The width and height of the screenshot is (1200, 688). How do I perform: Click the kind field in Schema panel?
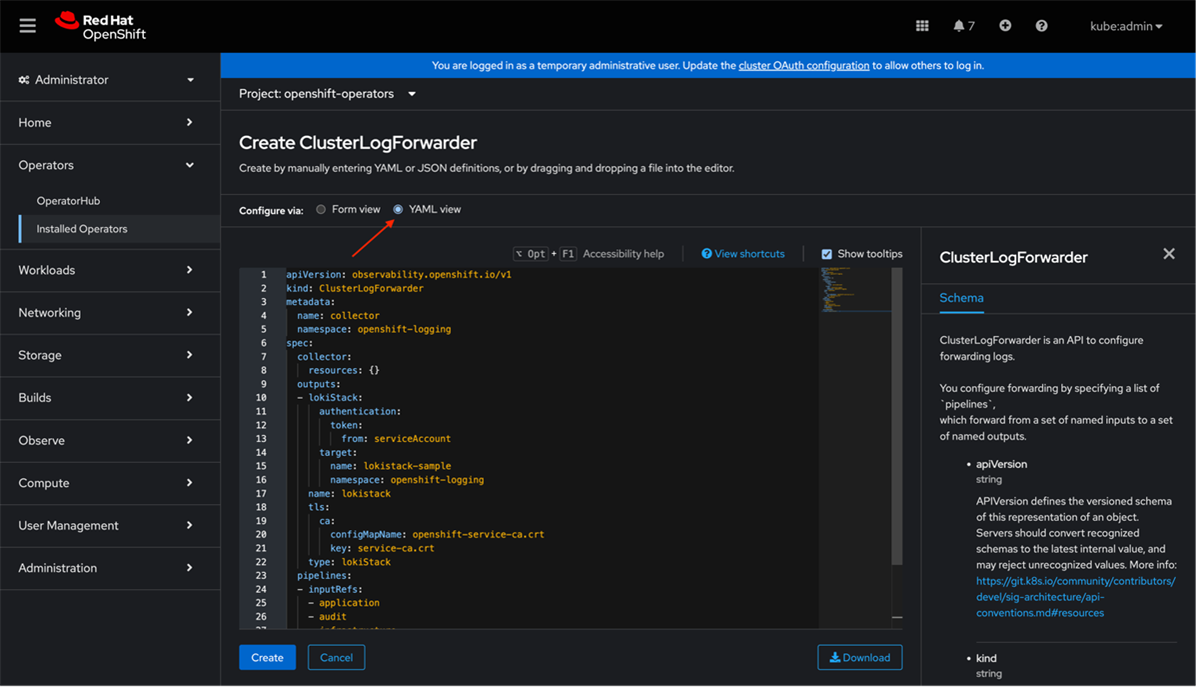(x=986, y=658)
